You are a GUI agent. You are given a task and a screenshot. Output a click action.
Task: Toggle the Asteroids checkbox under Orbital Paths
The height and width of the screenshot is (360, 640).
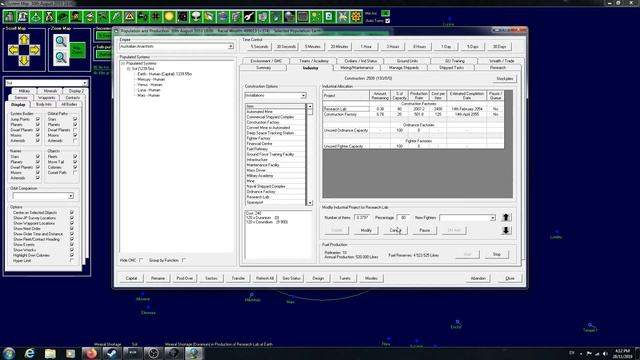pos(75,140)
